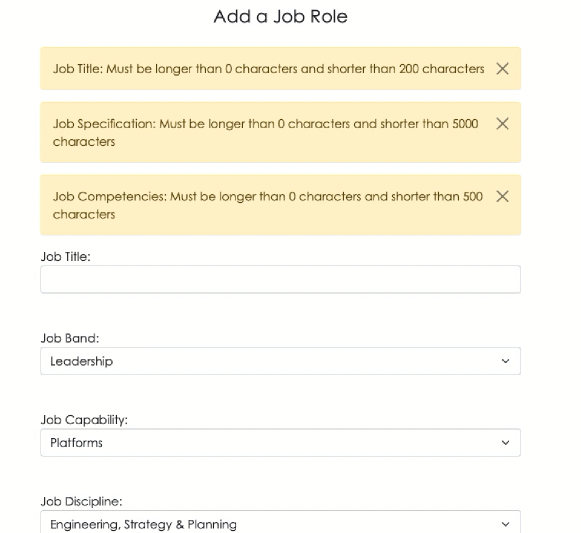This screenshot has height=533, width=581.
Task: Click the Job Competencies 500 characters warning text
Action: pyautogui.click(x=268, y=205)
